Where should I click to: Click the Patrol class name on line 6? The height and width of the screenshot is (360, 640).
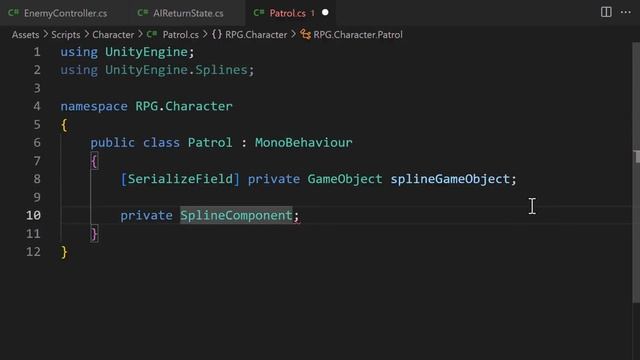(x=210, y=142)
